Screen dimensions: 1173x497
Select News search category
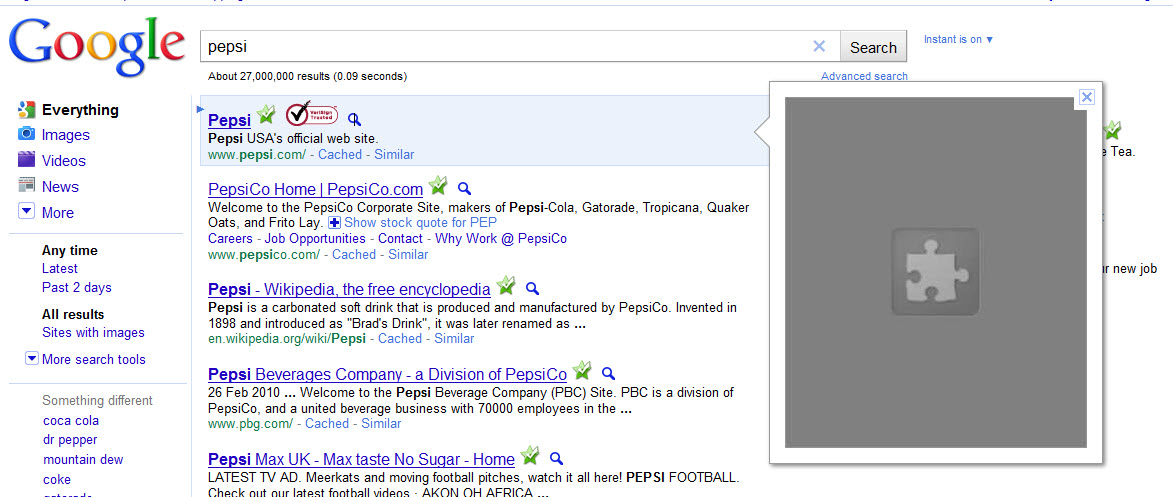click(60, 187)
